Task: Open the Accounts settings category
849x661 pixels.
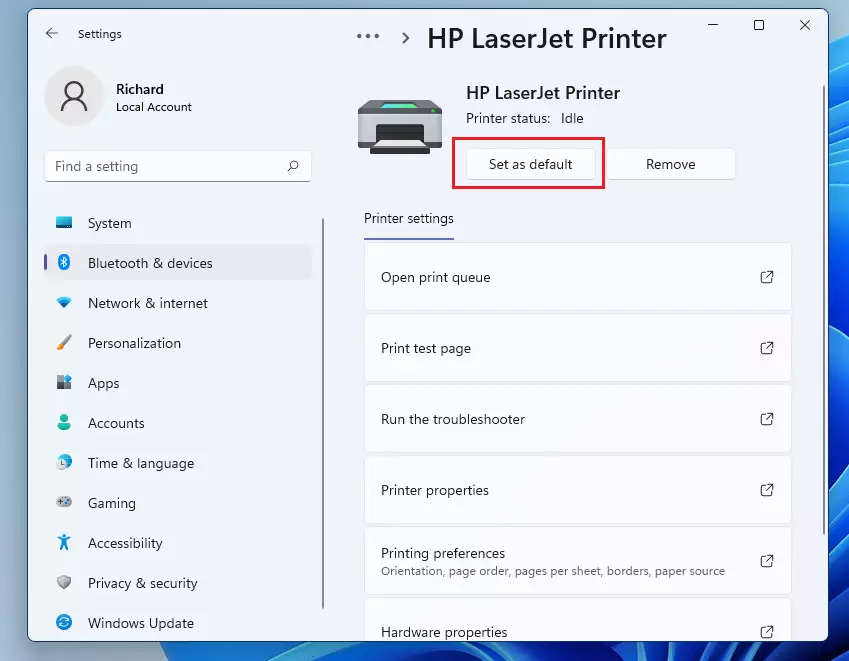Action: [x=178, y=423]
